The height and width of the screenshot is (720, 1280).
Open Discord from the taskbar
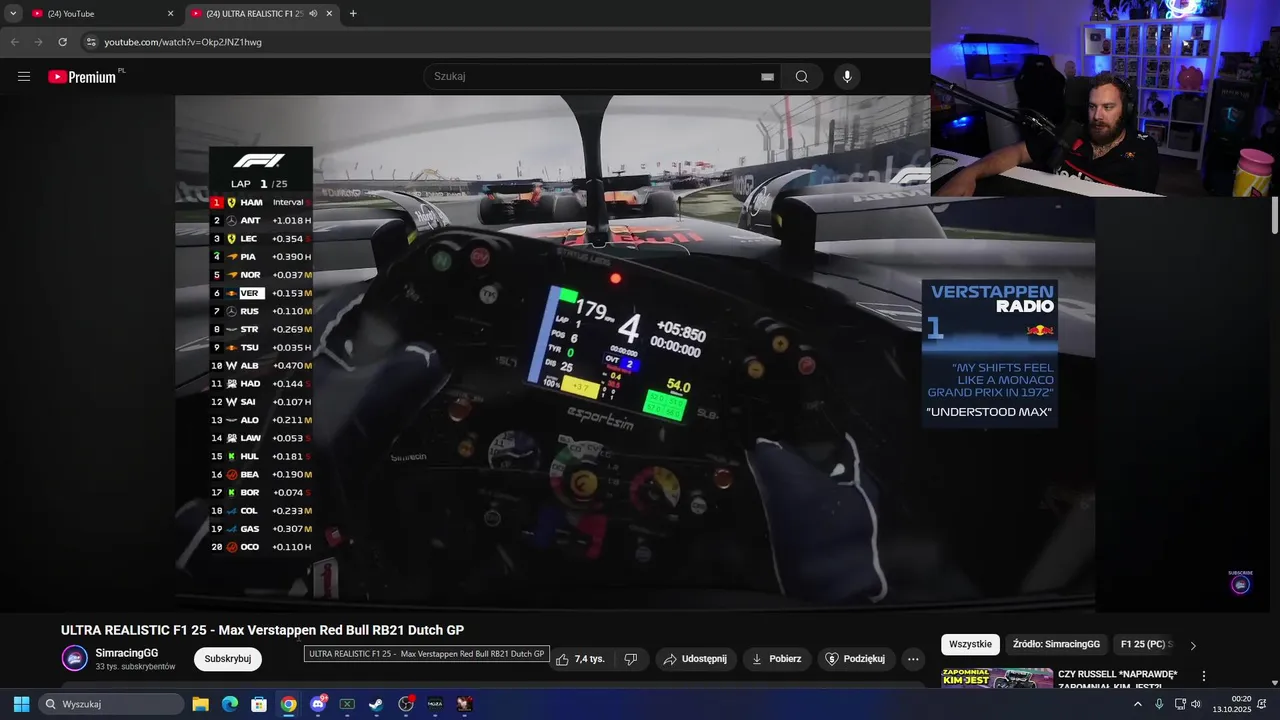(x=318, y=704)
